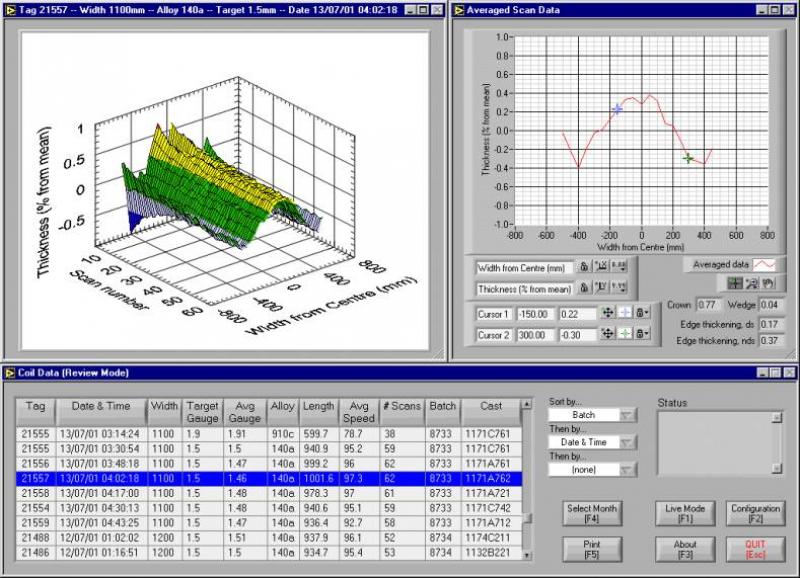This screenshot has width=800, height=578.
Task: Click 'Thickness (% from mean)' axis name field
Action: (x=524, y=289)
